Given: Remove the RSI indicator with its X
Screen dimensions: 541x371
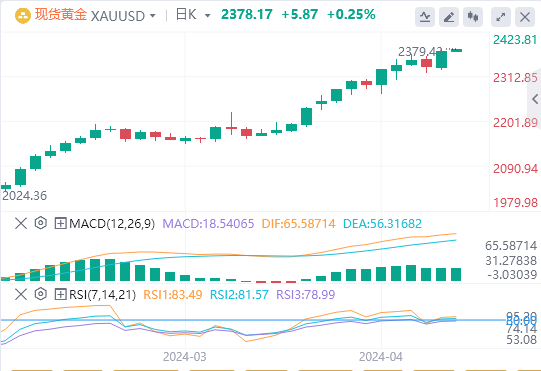Looking at the screenshot, I should click(21, 294).
